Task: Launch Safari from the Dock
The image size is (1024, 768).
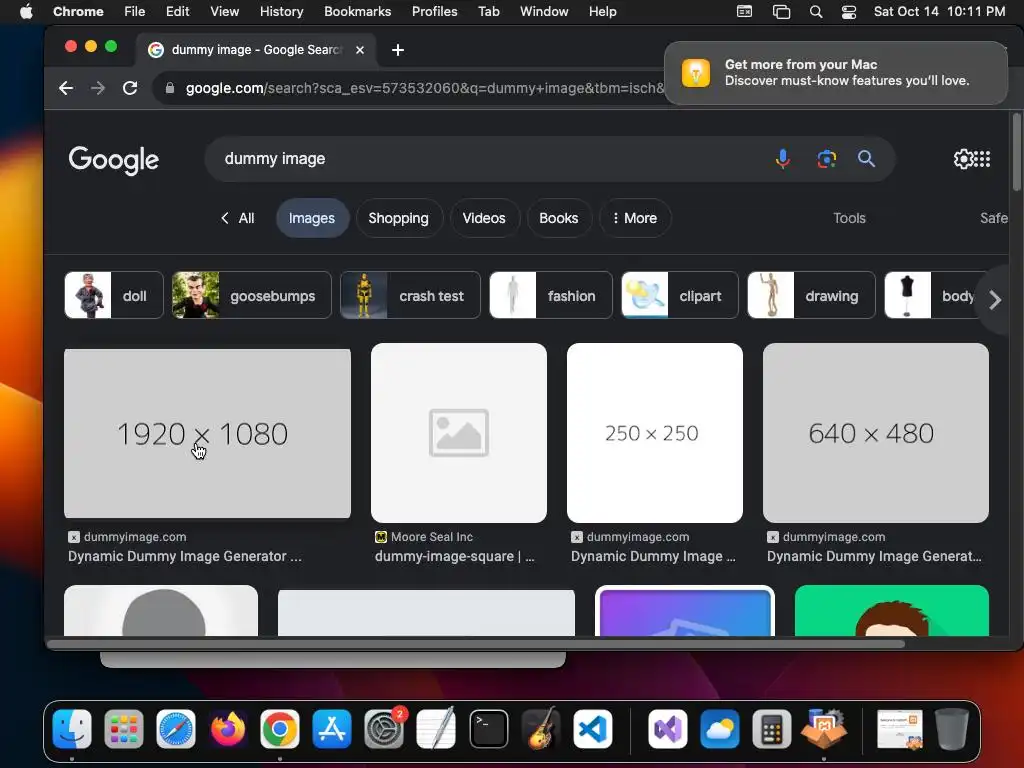Action: click(176, 729)
